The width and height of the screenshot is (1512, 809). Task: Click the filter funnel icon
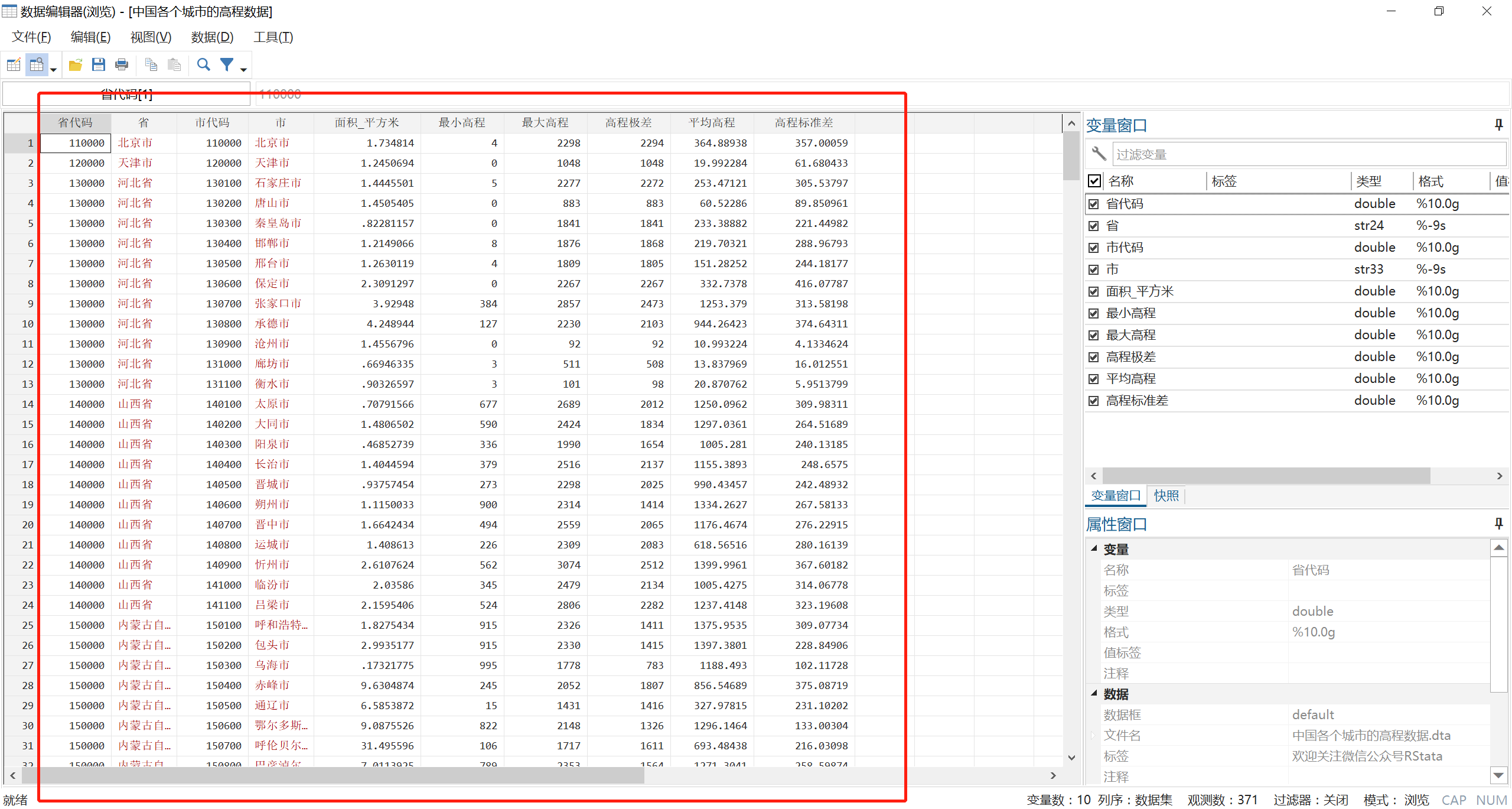pyautogui.click(x=227, y=64)
